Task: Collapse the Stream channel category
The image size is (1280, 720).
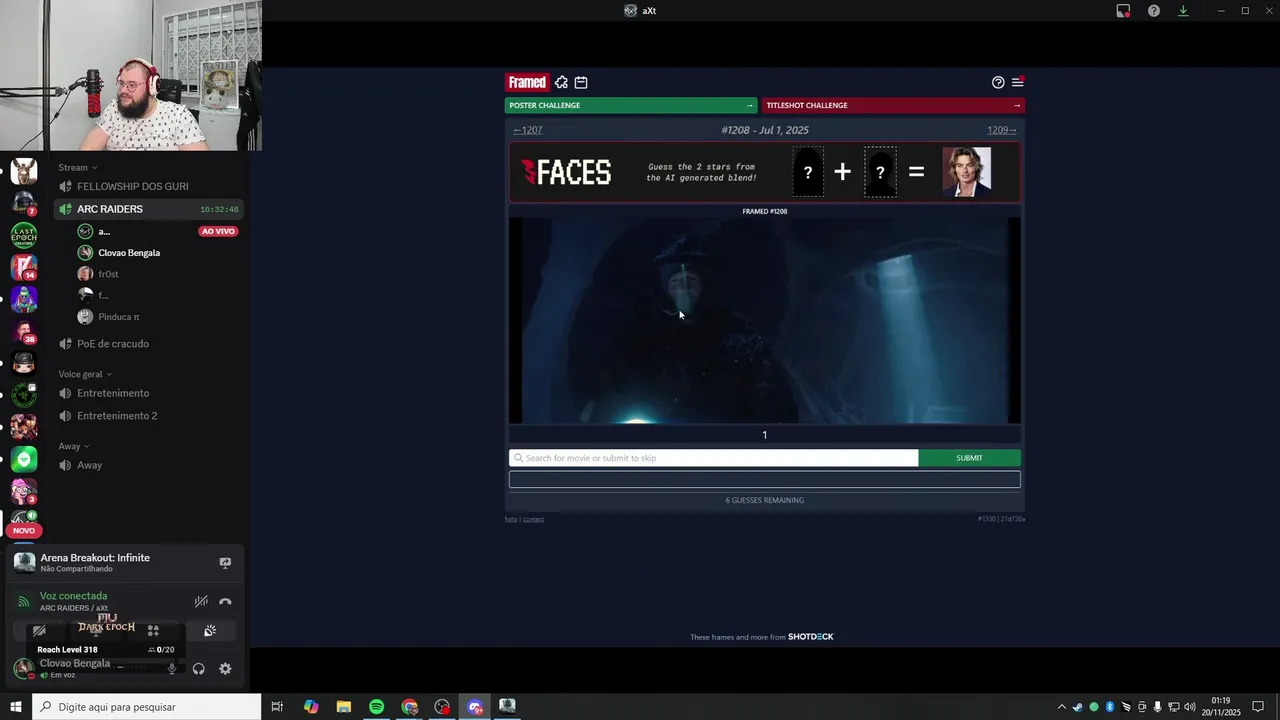Action: (77, 167)
